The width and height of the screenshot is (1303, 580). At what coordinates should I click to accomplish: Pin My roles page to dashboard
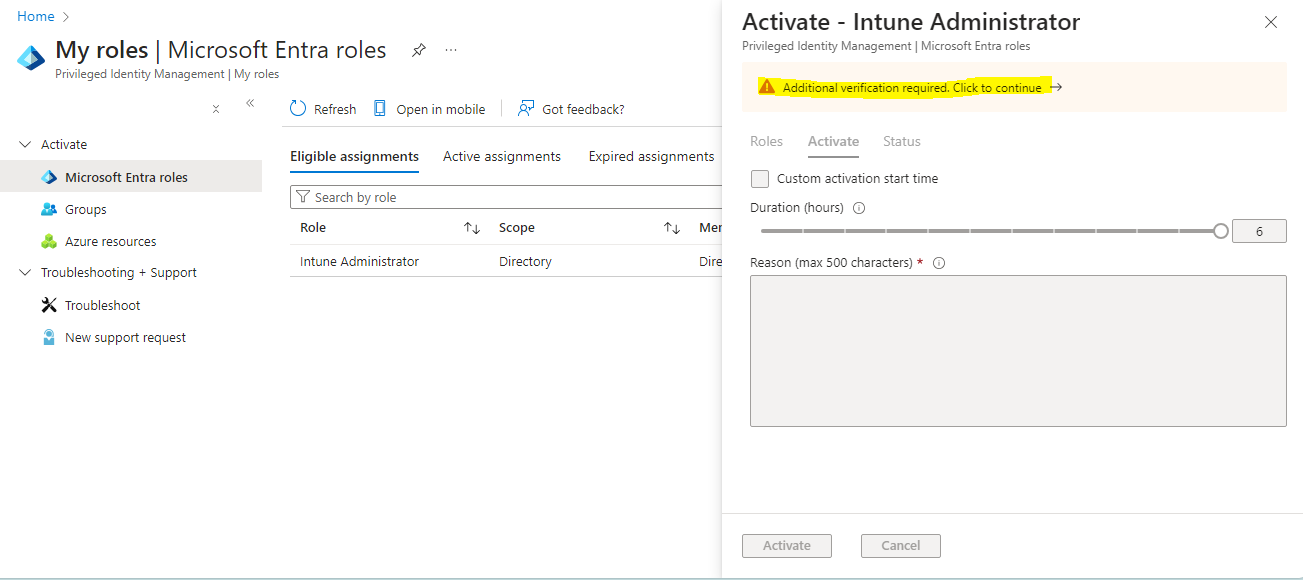(x=418, y=49)
